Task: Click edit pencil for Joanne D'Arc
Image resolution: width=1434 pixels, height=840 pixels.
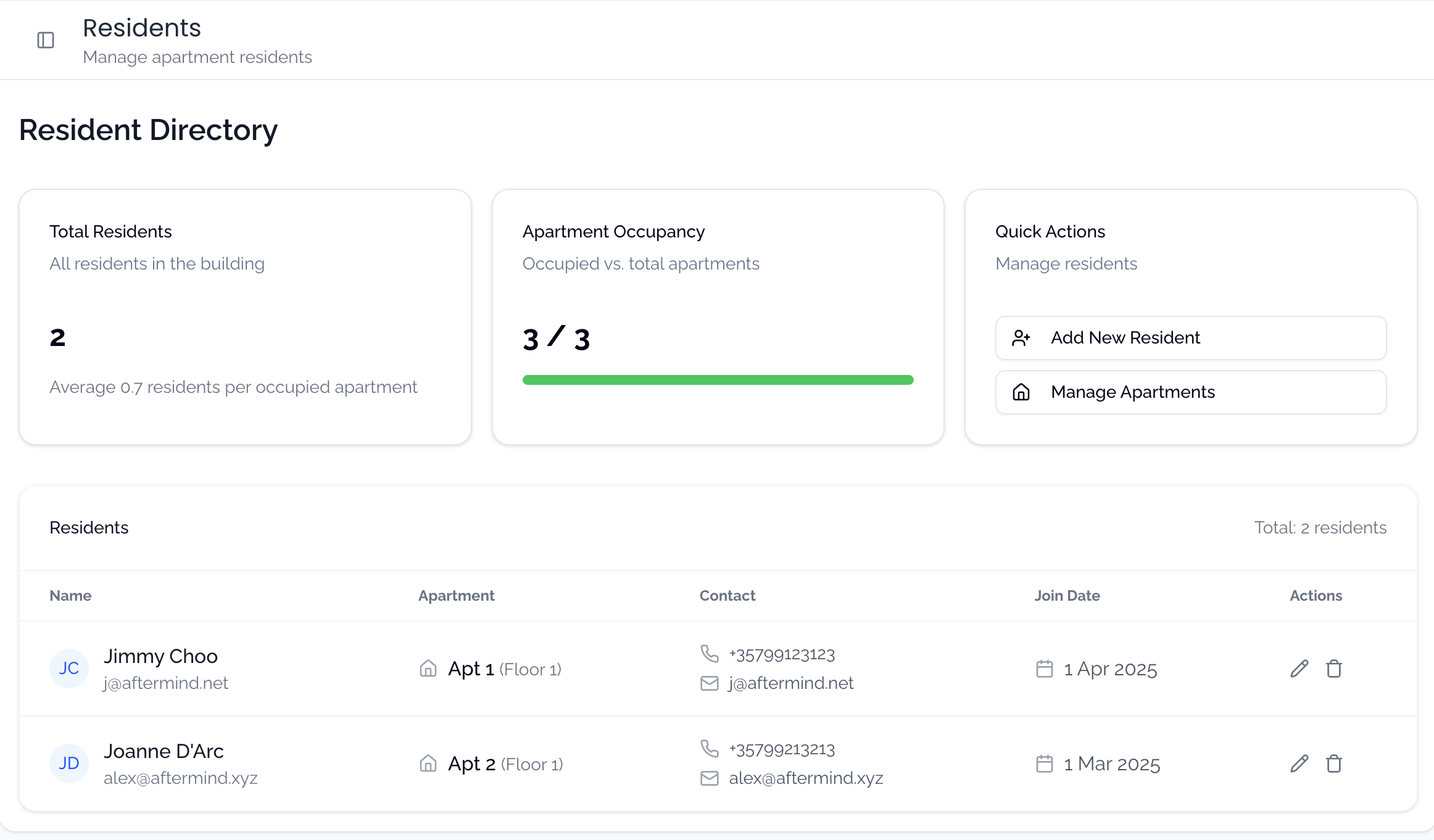Action: point(1299,764)
